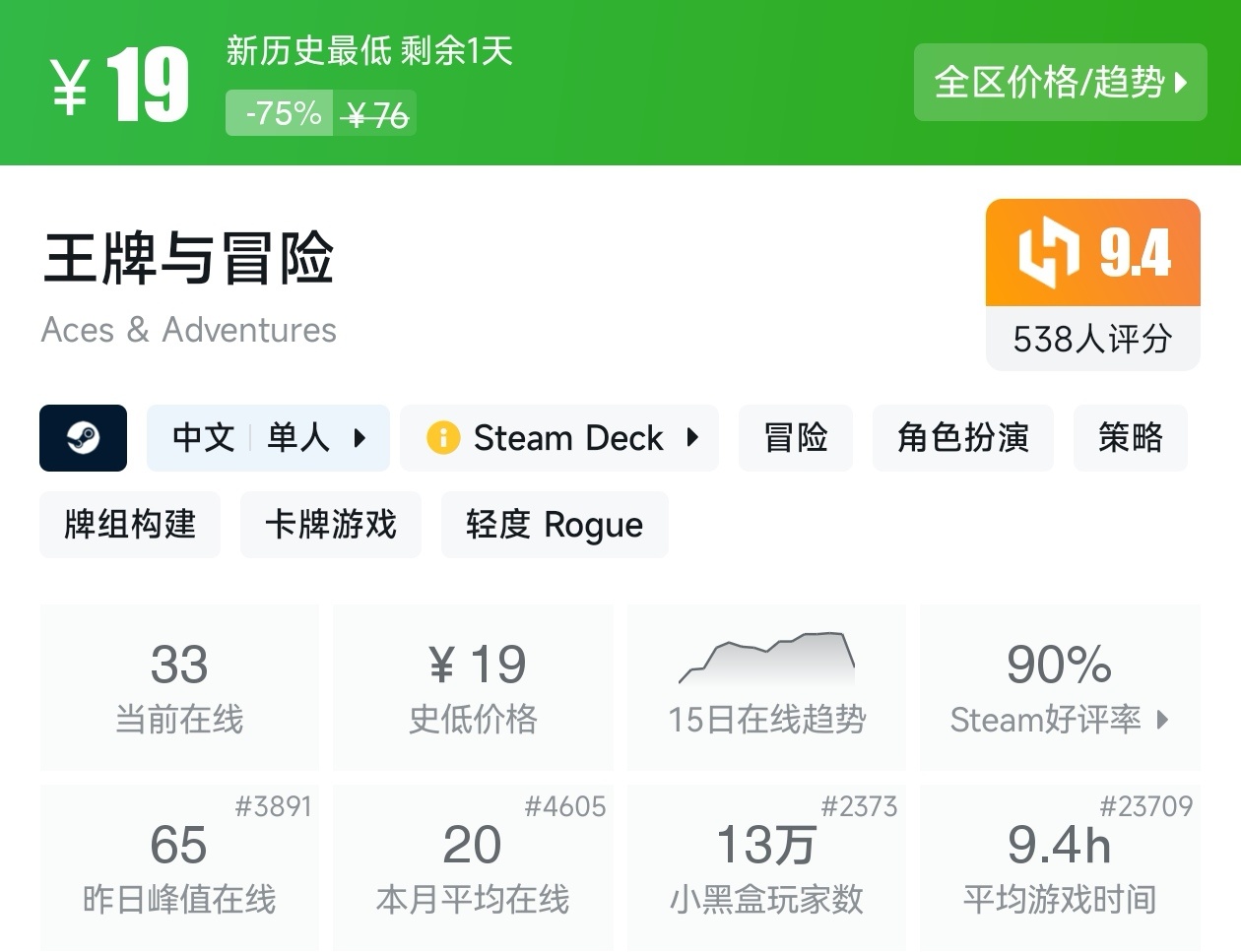This screenshot has height=952, width=1241.
Task: Open the 小黑盒玩家数 stat card
Action: point(766,867)
